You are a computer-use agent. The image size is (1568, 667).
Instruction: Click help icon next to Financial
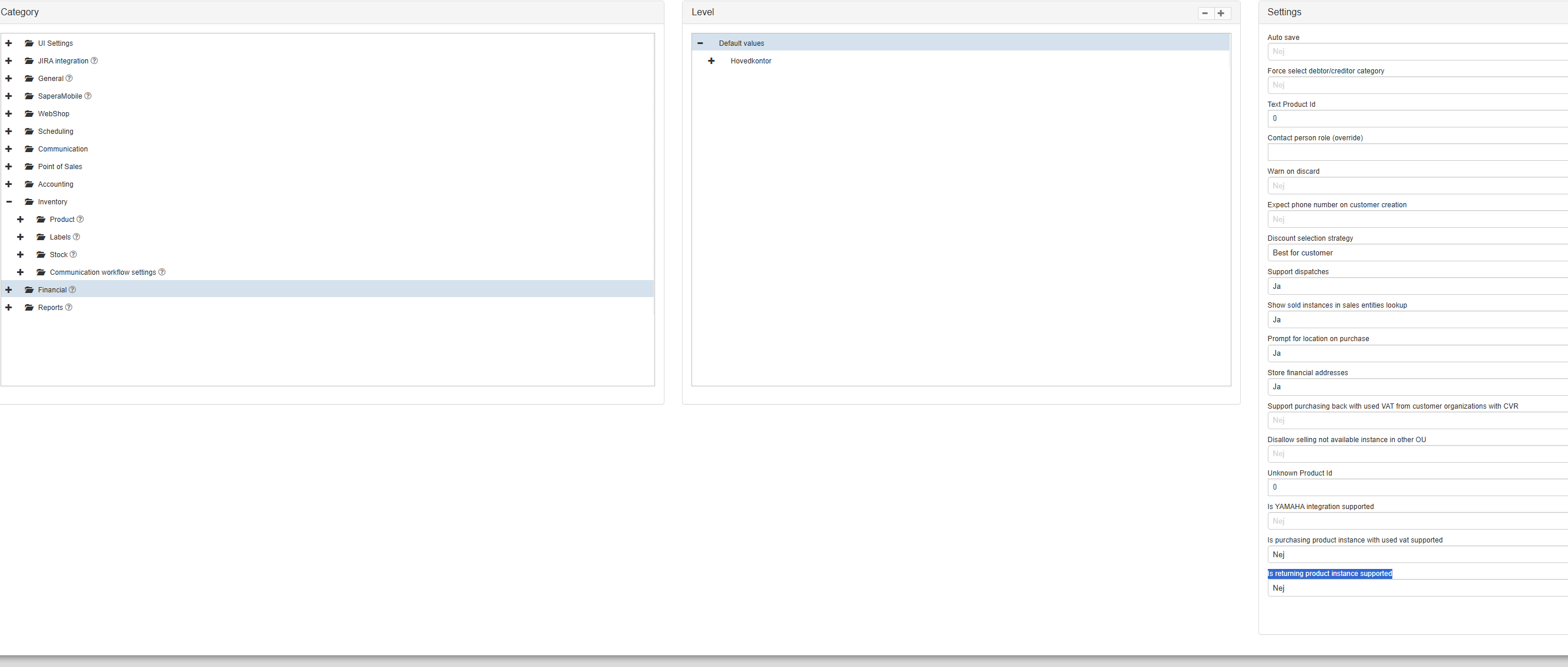(72, 289)
